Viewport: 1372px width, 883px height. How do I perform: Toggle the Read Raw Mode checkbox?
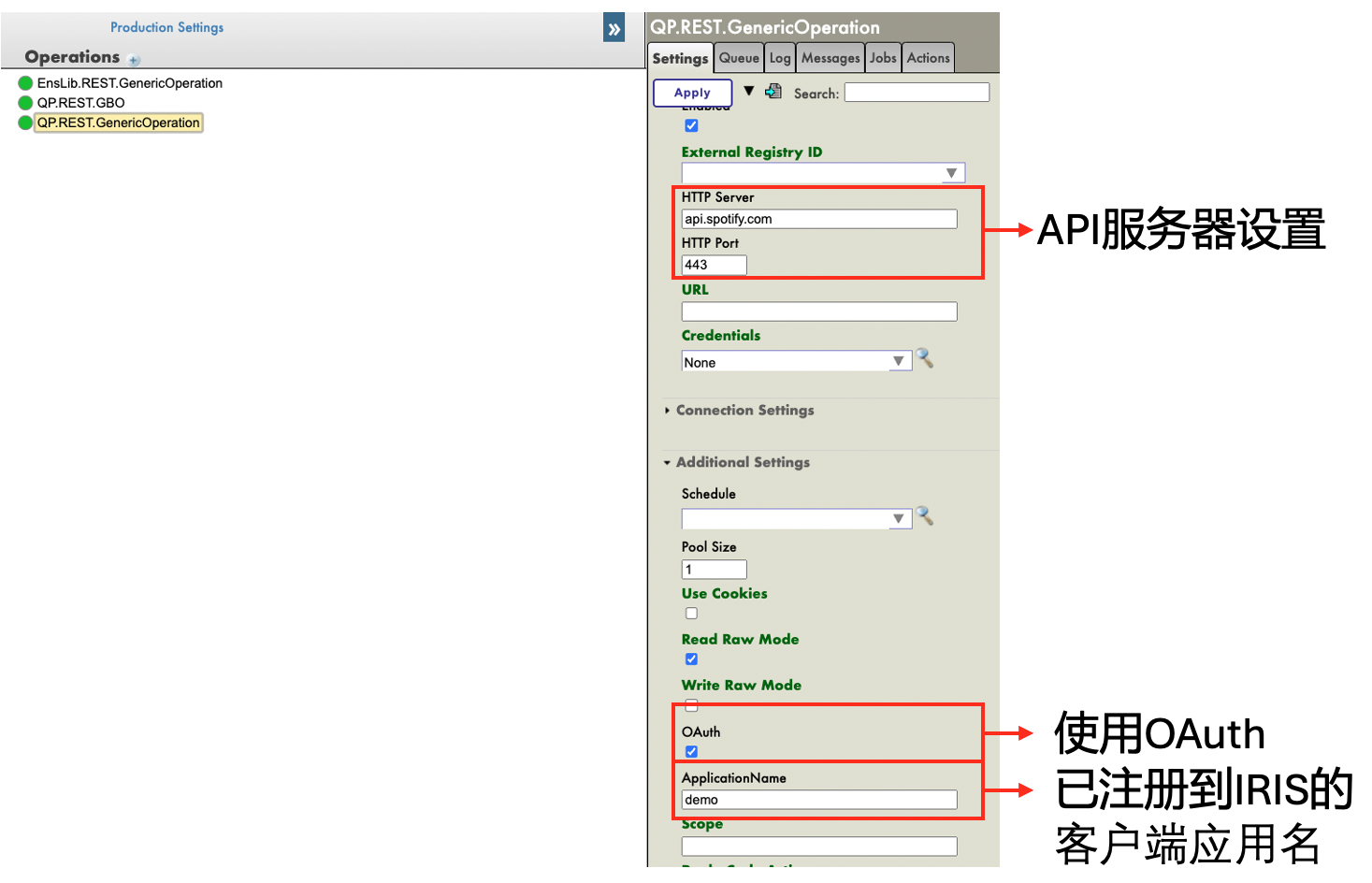(x=691, y=659)
